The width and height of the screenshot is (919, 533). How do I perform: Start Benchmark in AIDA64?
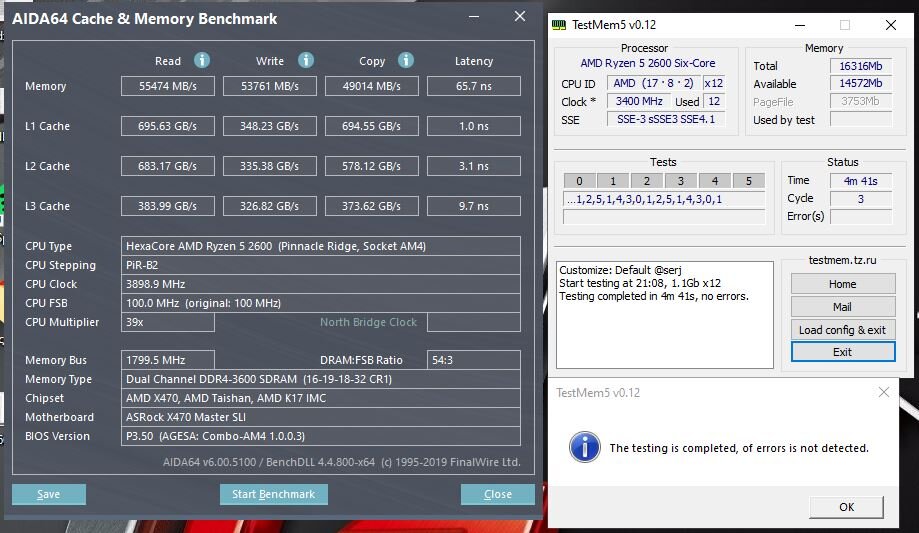[274, 494]
